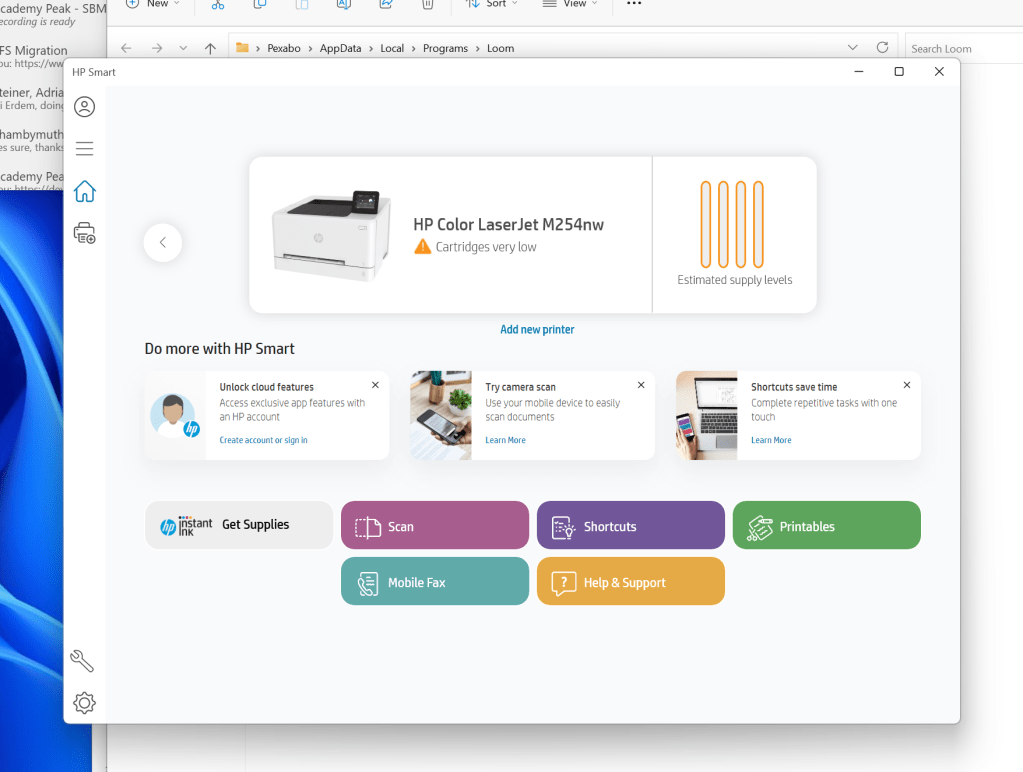
Task: Click the up directory arrow in File Explorer
Action: point(210,48)
